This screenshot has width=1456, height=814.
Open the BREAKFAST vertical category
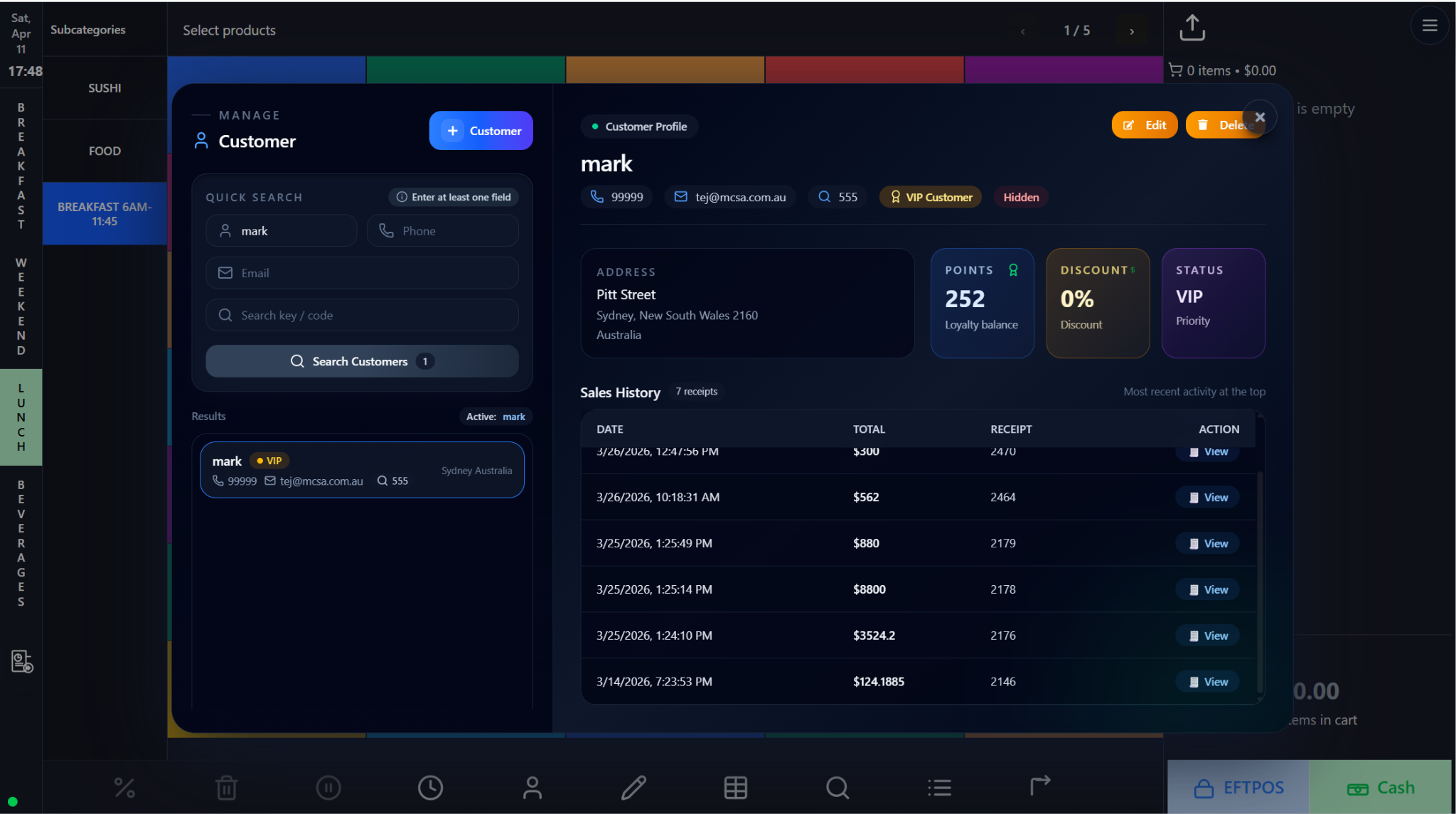(21, 166)
